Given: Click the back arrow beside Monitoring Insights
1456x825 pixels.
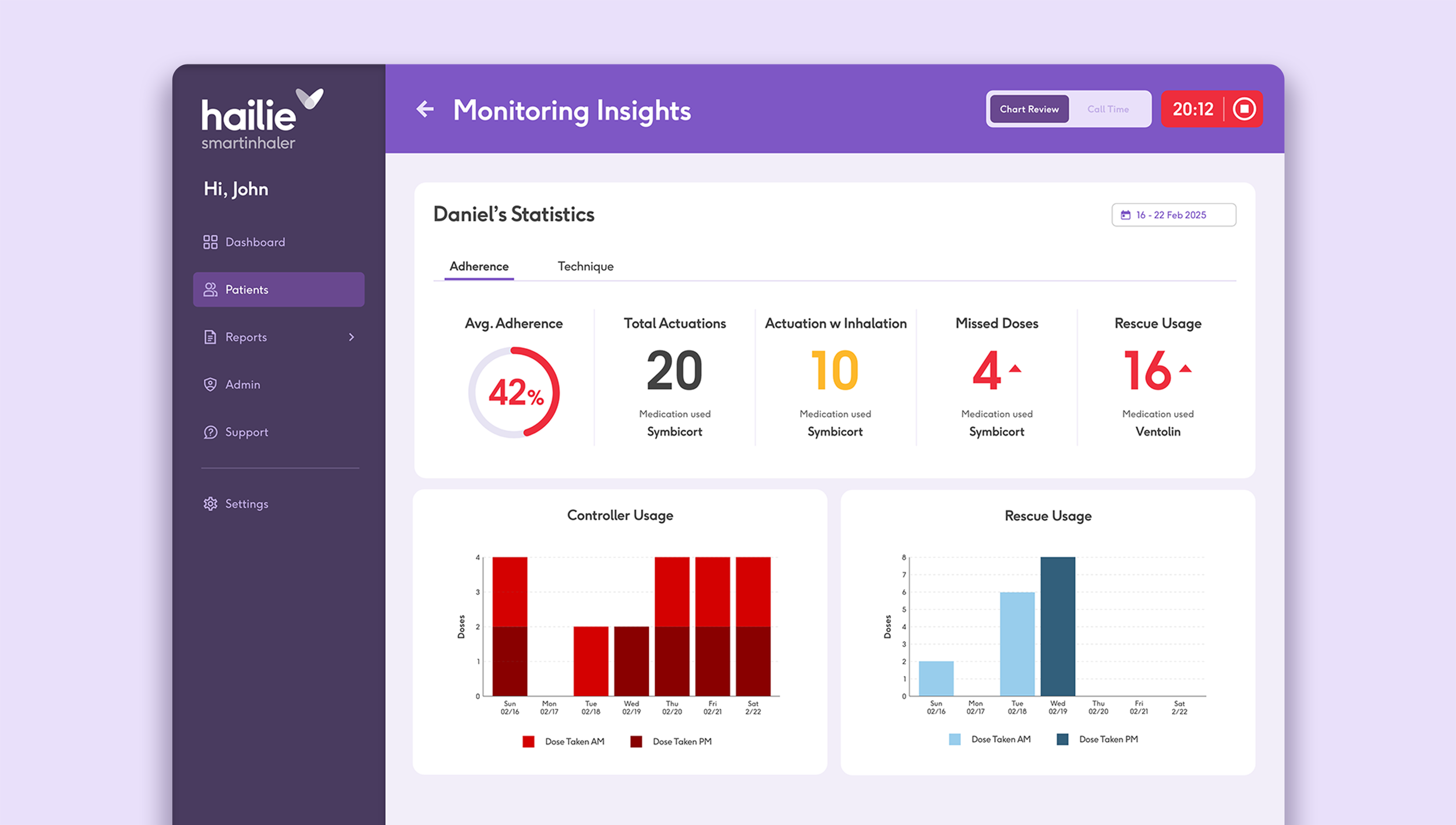Looking at the screenshot, I should click(x=425, y=109).
